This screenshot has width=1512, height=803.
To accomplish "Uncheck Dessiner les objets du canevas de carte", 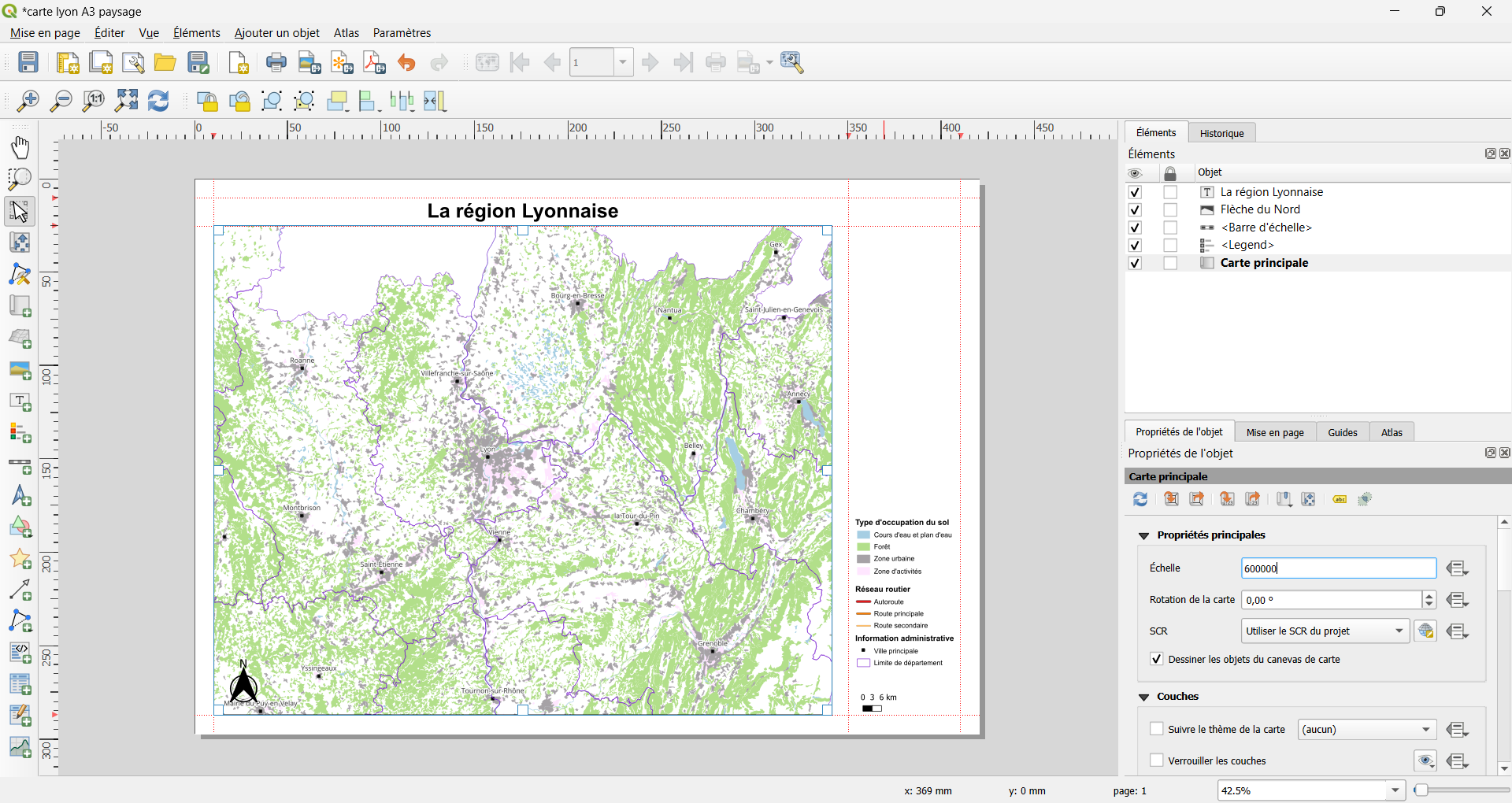I will pos(1157,659).
